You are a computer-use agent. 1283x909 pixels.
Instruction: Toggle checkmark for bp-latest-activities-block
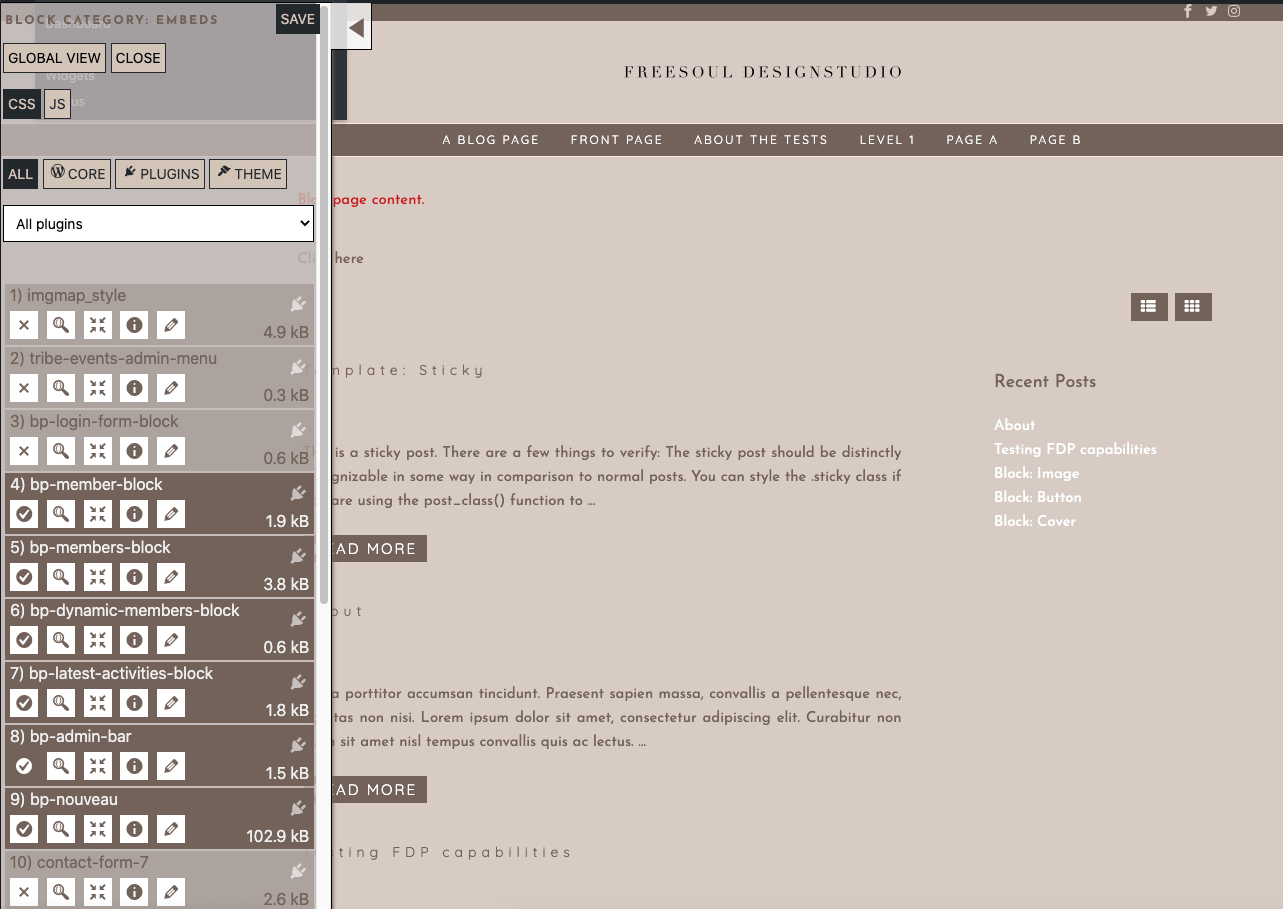[25, 703]
